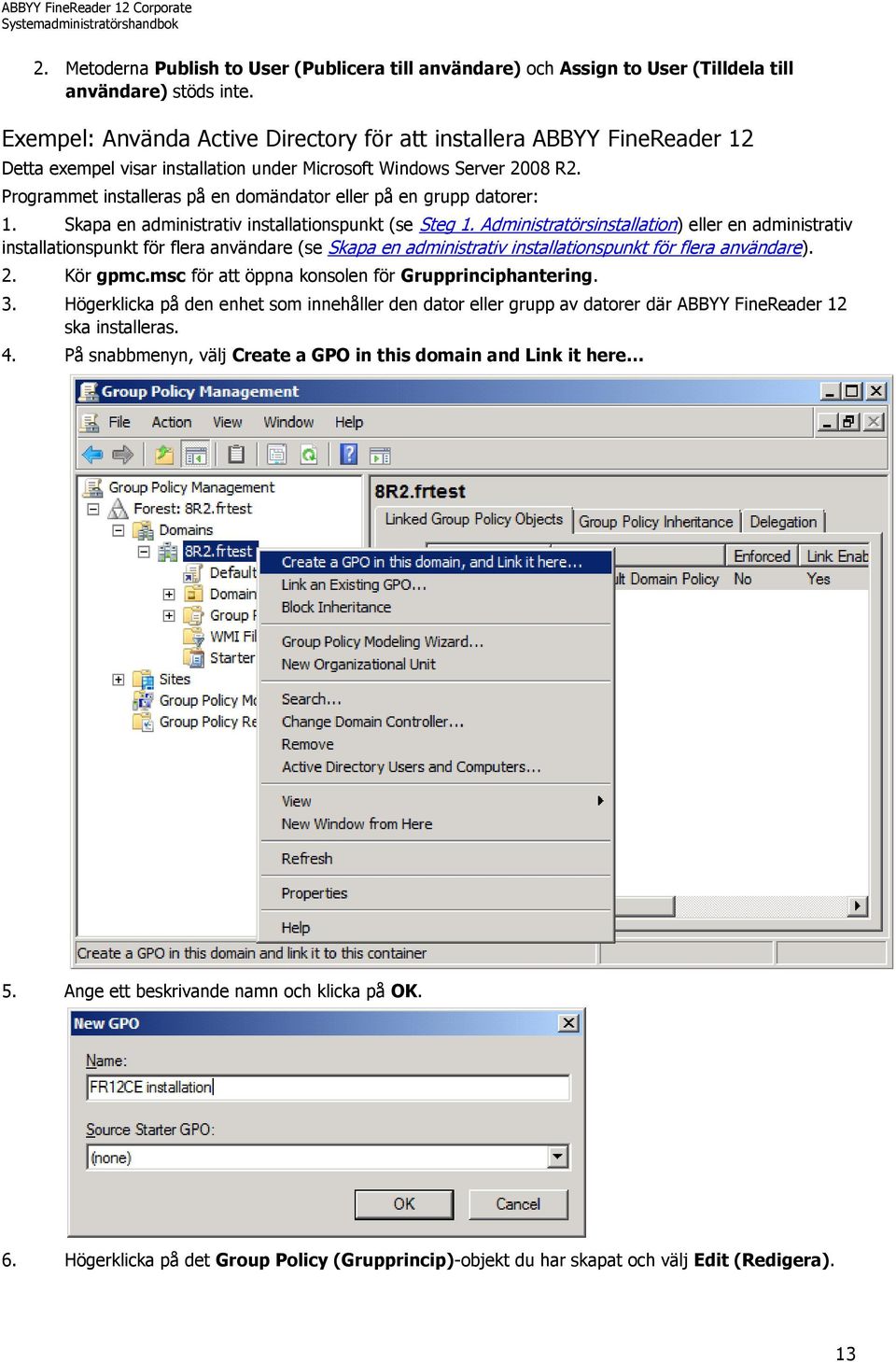Collapse the Domains tree node
The width and height of the screenshot is (896, 1362).
119,530
